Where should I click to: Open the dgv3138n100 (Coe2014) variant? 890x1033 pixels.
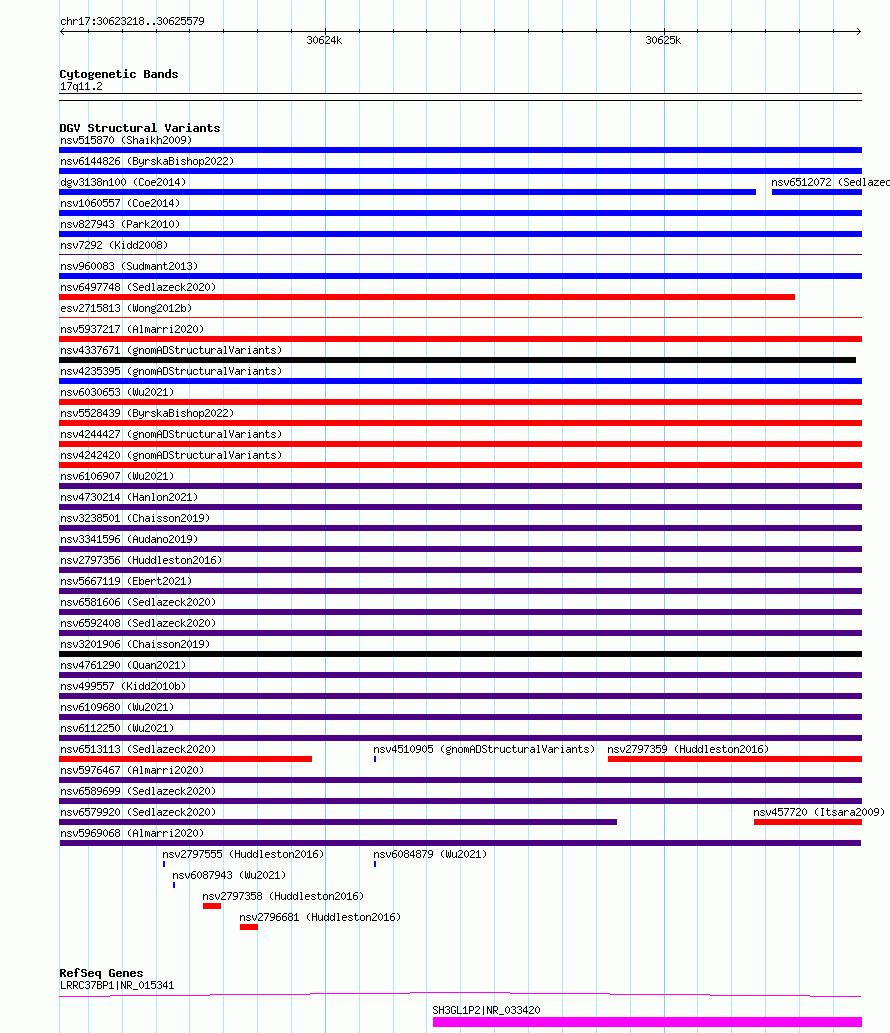point(123,182)
